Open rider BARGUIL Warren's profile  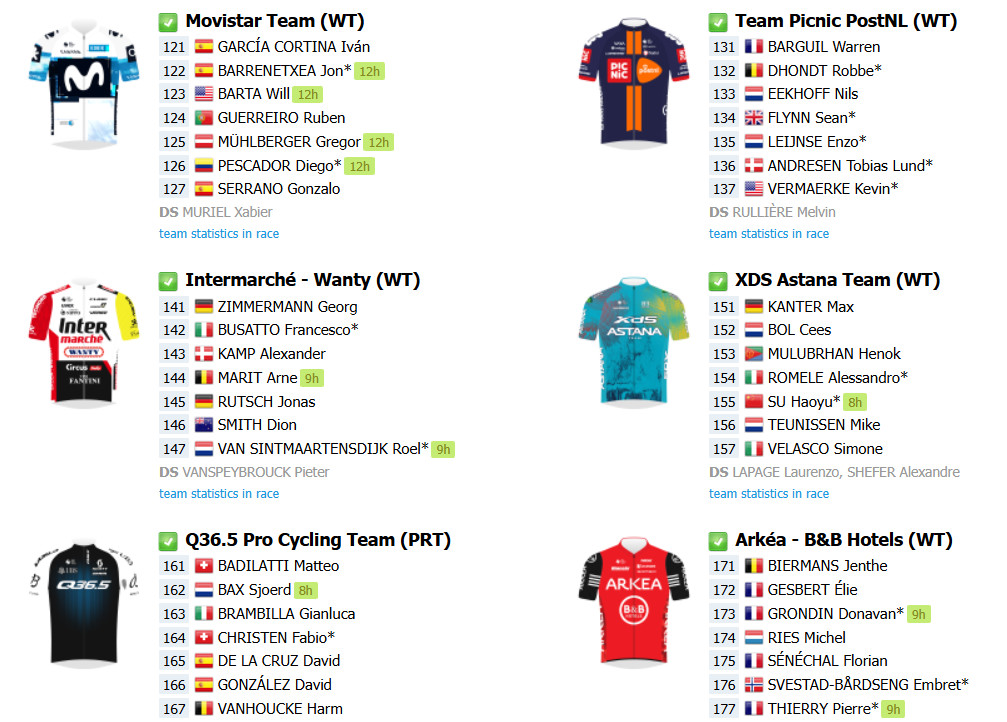[824, 47]
